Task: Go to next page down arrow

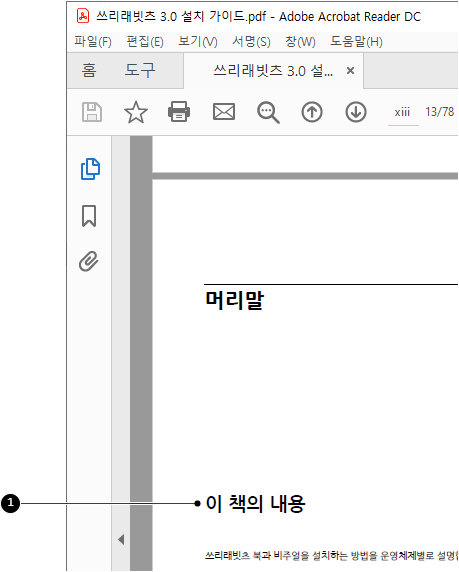Action: [x=356, y=112]
